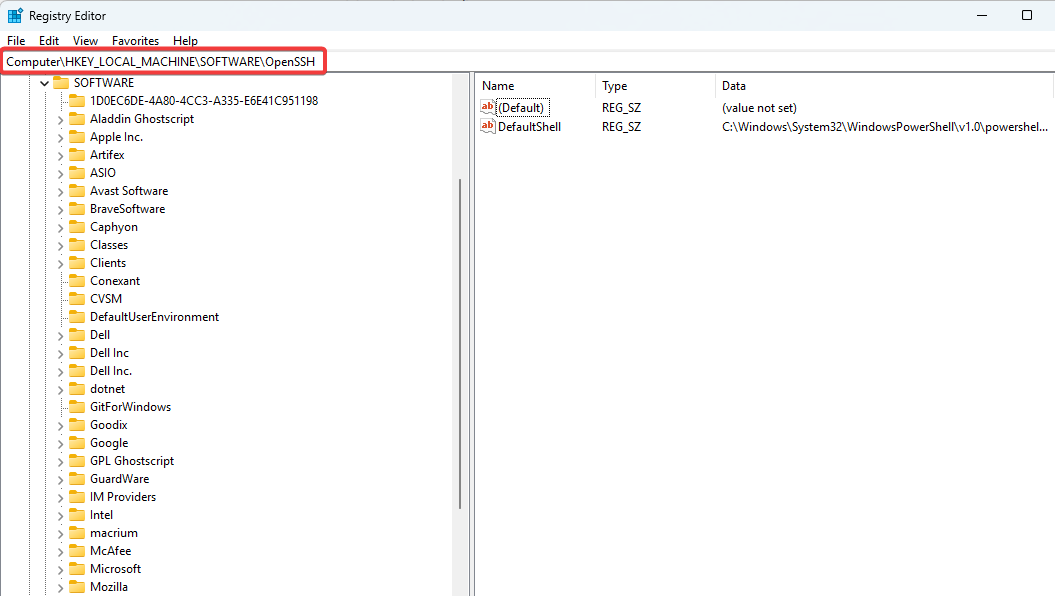Click the Avast Software folder icon
This screenshot has width=1055, height=596.
point(77,191)
